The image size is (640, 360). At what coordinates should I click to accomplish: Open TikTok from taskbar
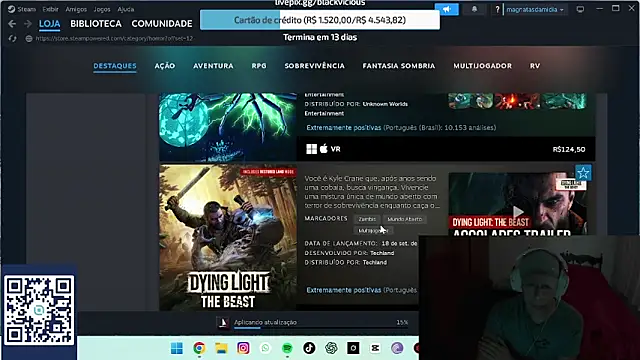coord(309,348)
